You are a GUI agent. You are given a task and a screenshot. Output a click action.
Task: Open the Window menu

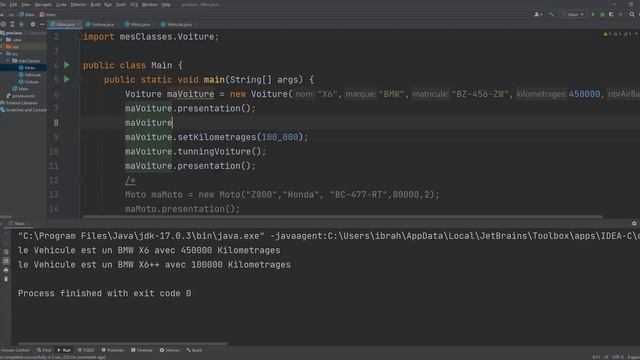click(149, 4)
